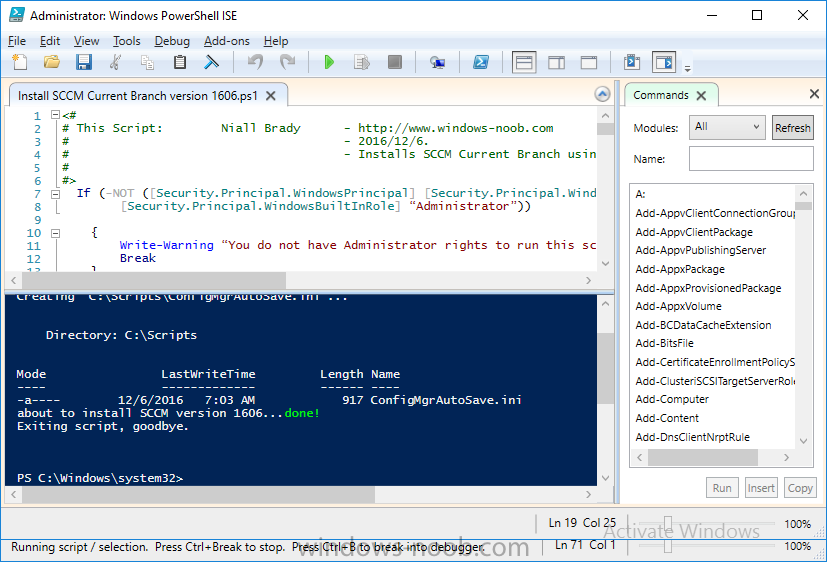Click the Name input field
The image size is (827, 562).
(x=751, y=158)
